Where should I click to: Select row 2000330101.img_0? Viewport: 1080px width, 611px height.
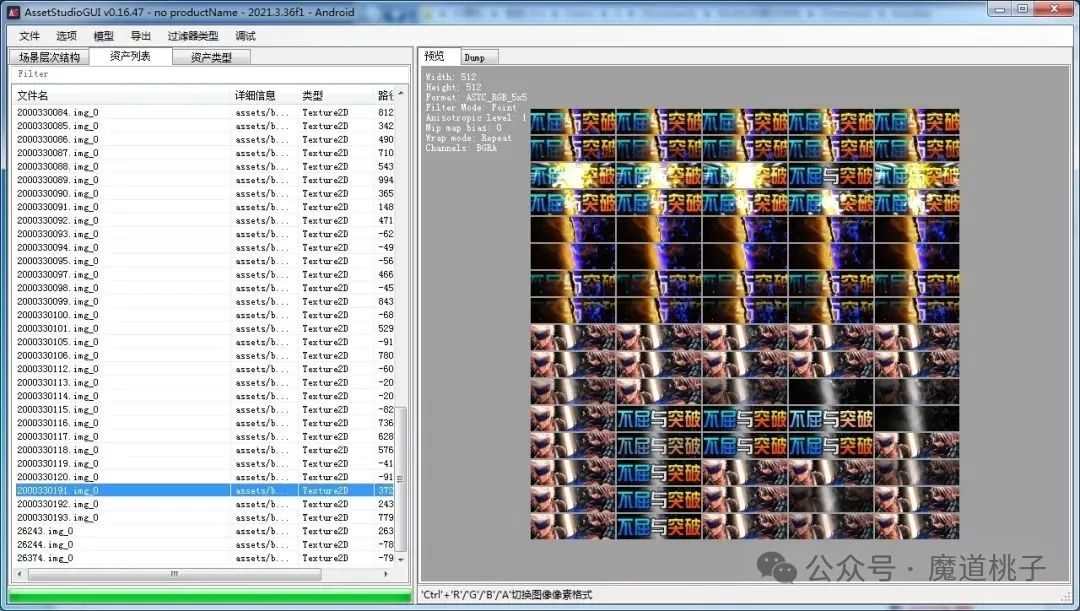(205, 329)
